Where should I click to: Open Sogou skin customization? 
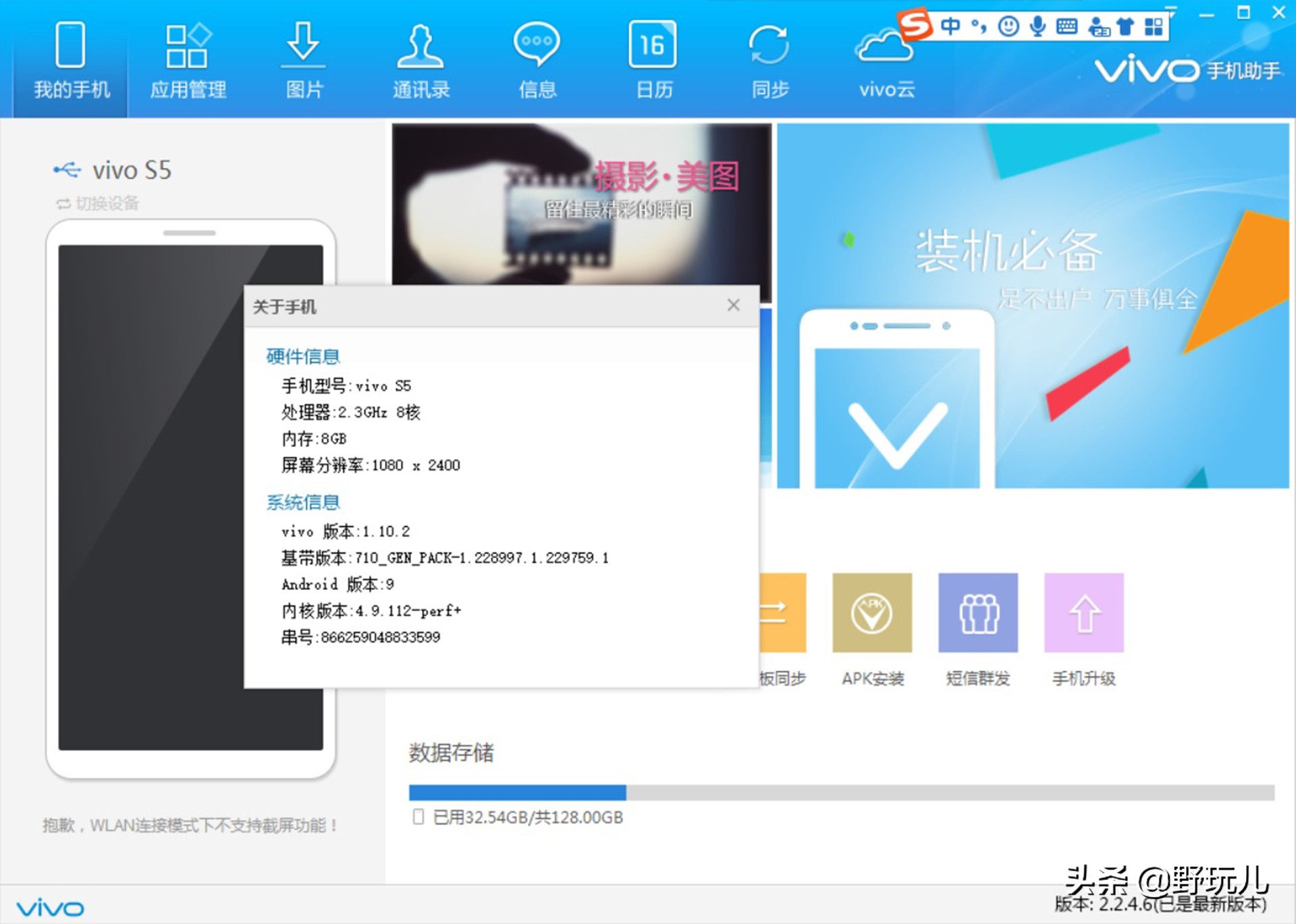[1126, 25]
